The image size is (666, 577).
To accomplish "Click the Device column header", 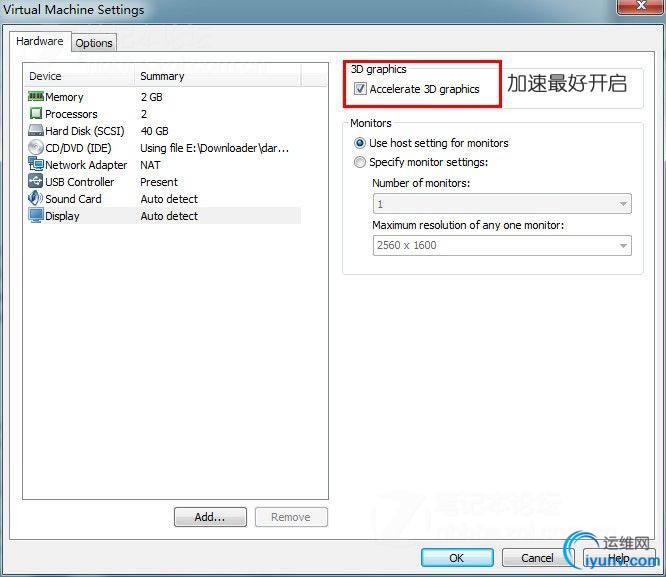I will 79,76.
